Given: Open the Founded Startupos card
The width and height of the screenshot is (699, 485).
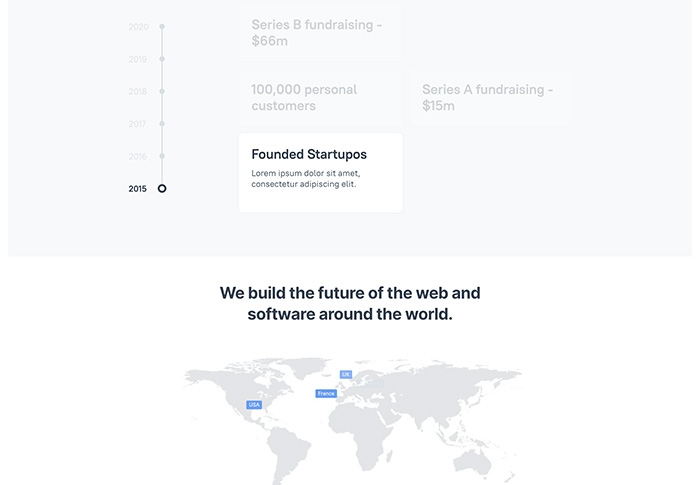Looking at the screenshot, I should click(x=320, y=172).
